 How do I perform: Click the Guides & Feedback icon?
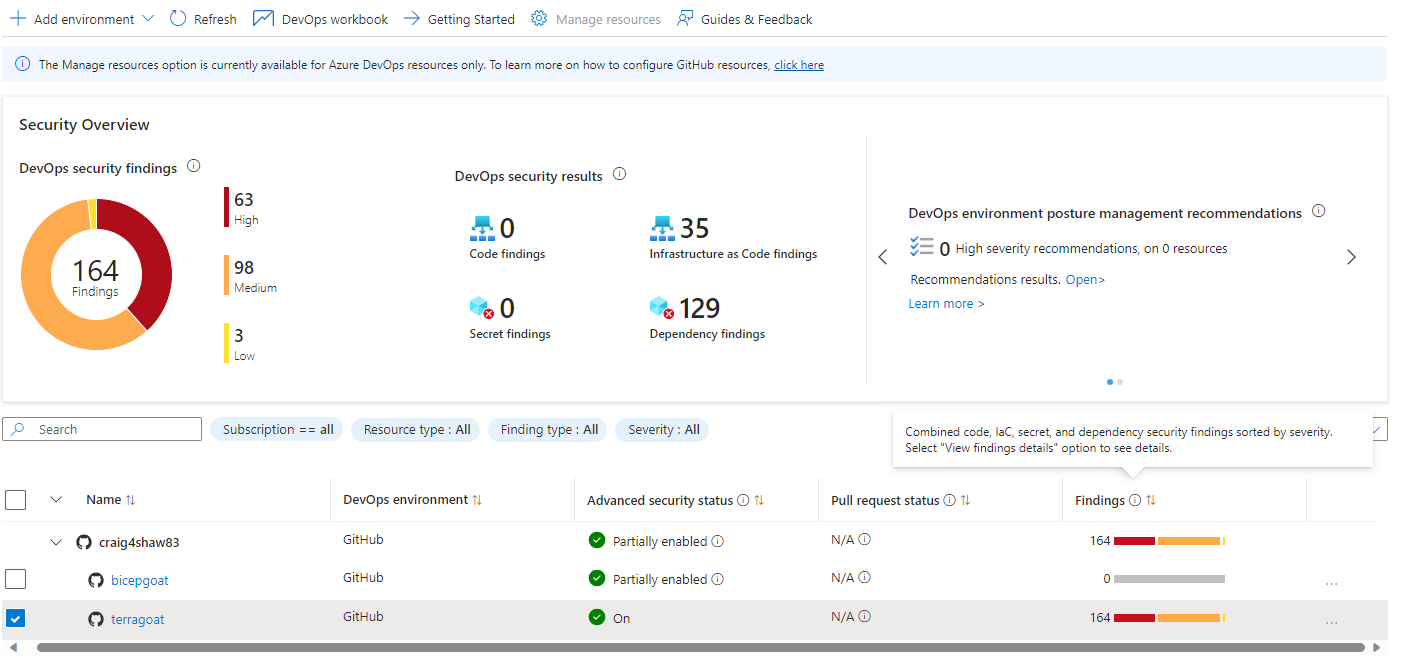click(685, 19)
